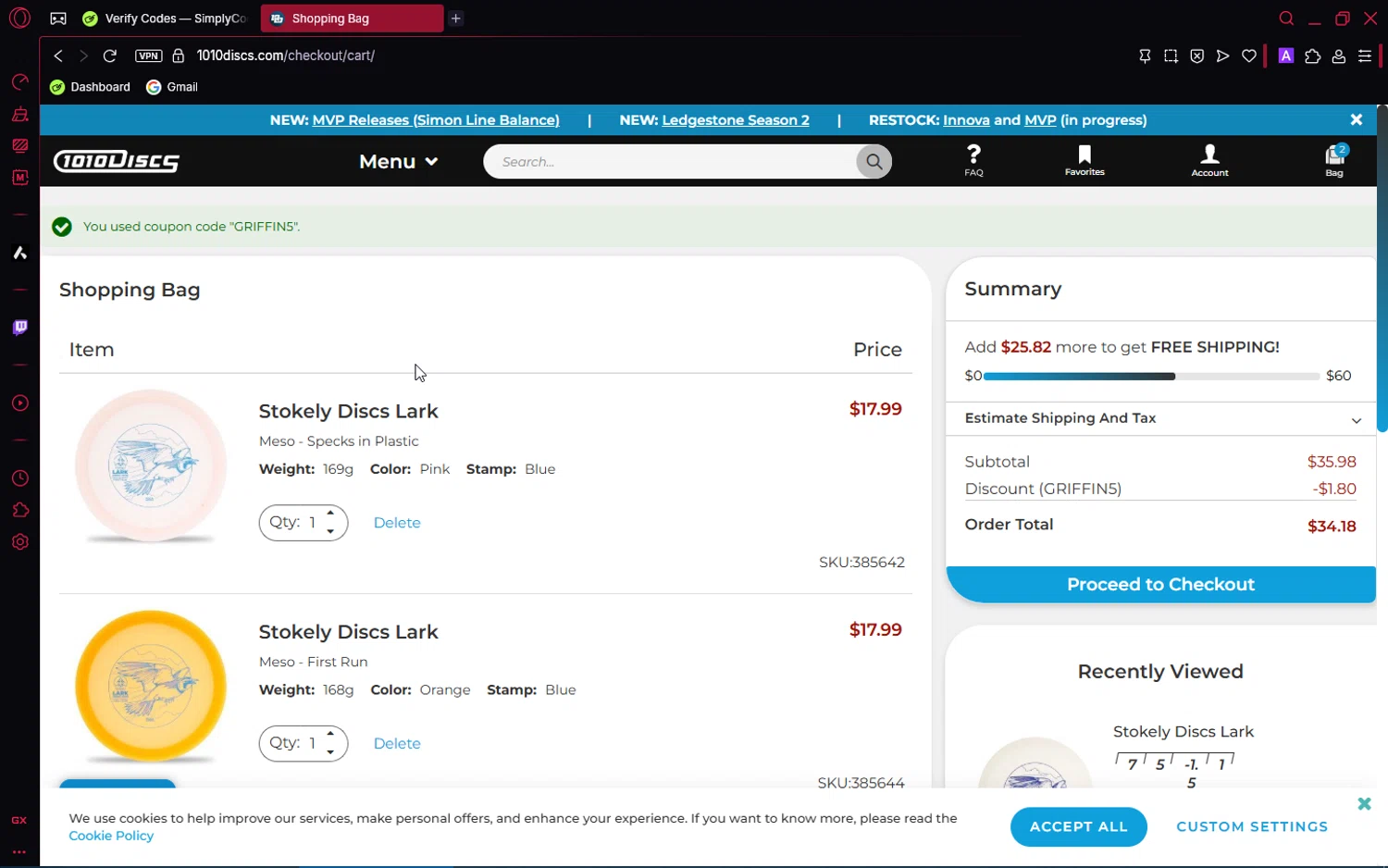This screenshot has width=1388, height=868.
Task: Open the site Menu dropdown
Action: [x=398, y=161]
